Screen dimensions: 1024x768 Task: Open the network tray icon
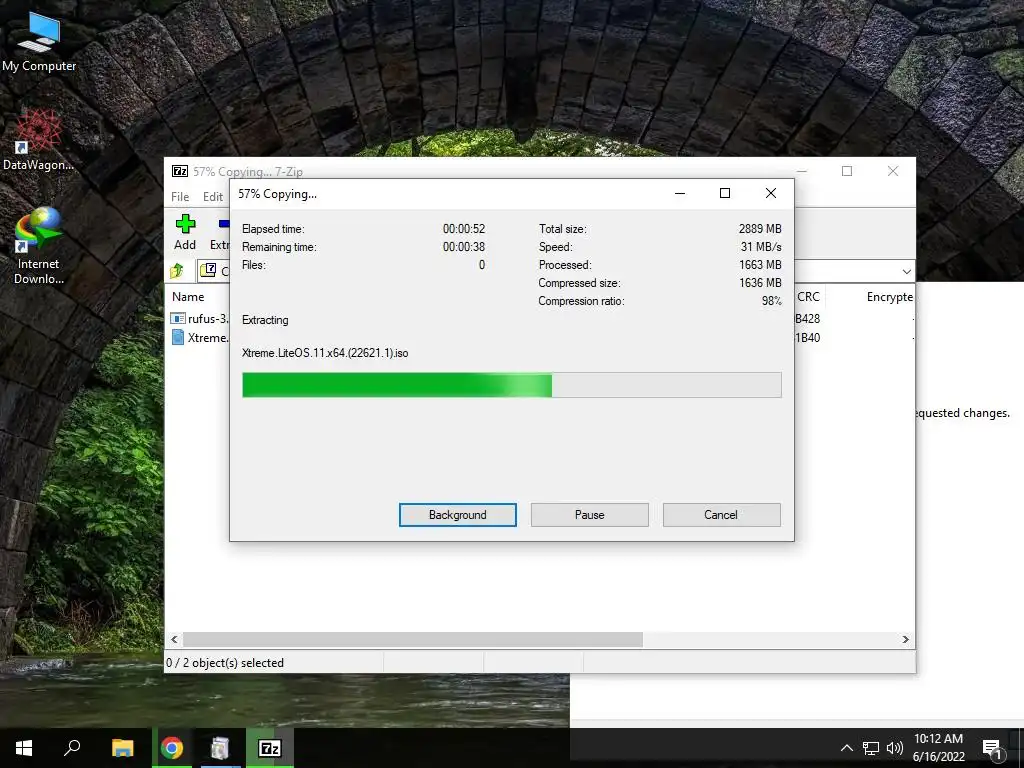(871, 748)
